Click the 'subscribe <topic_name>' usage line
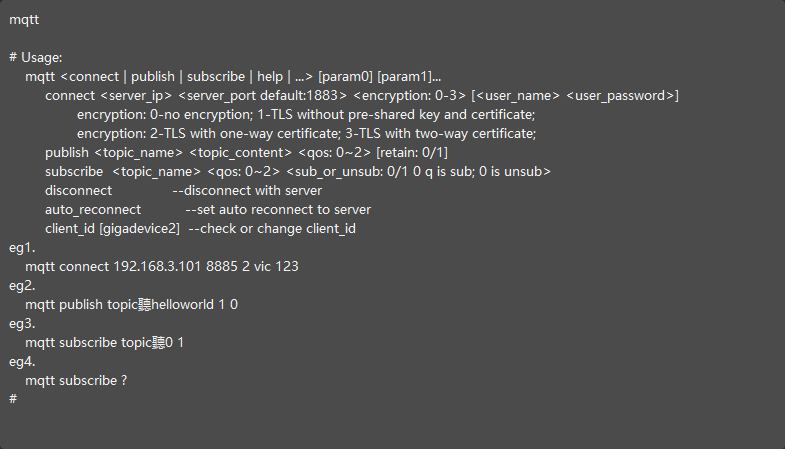 click(x=297, y=172)
